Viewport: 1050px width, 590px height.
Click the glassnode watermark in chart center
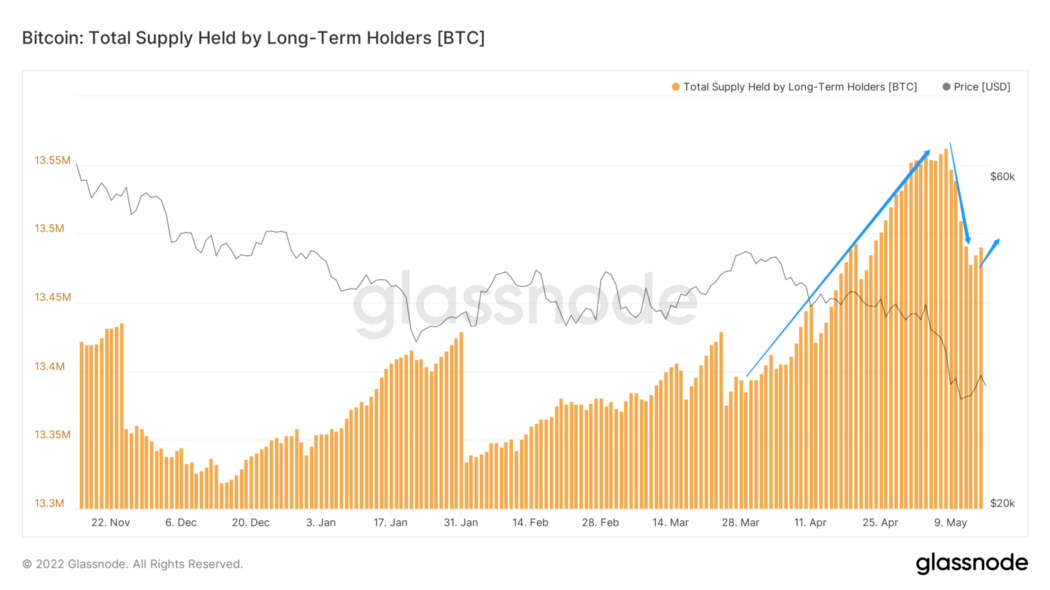(x=525, y=302)
